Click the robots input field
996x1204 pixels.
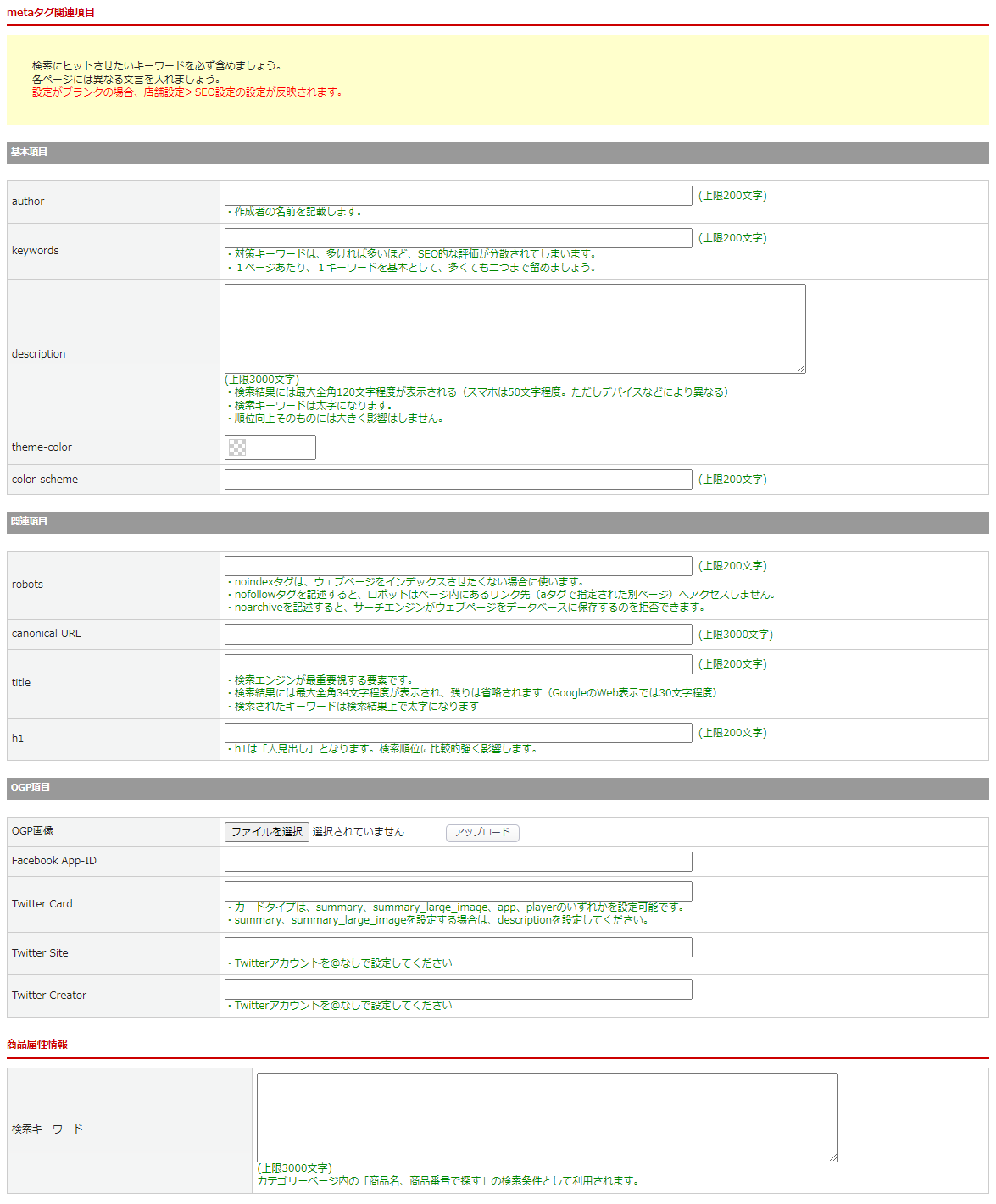click(x=458, y=566)
